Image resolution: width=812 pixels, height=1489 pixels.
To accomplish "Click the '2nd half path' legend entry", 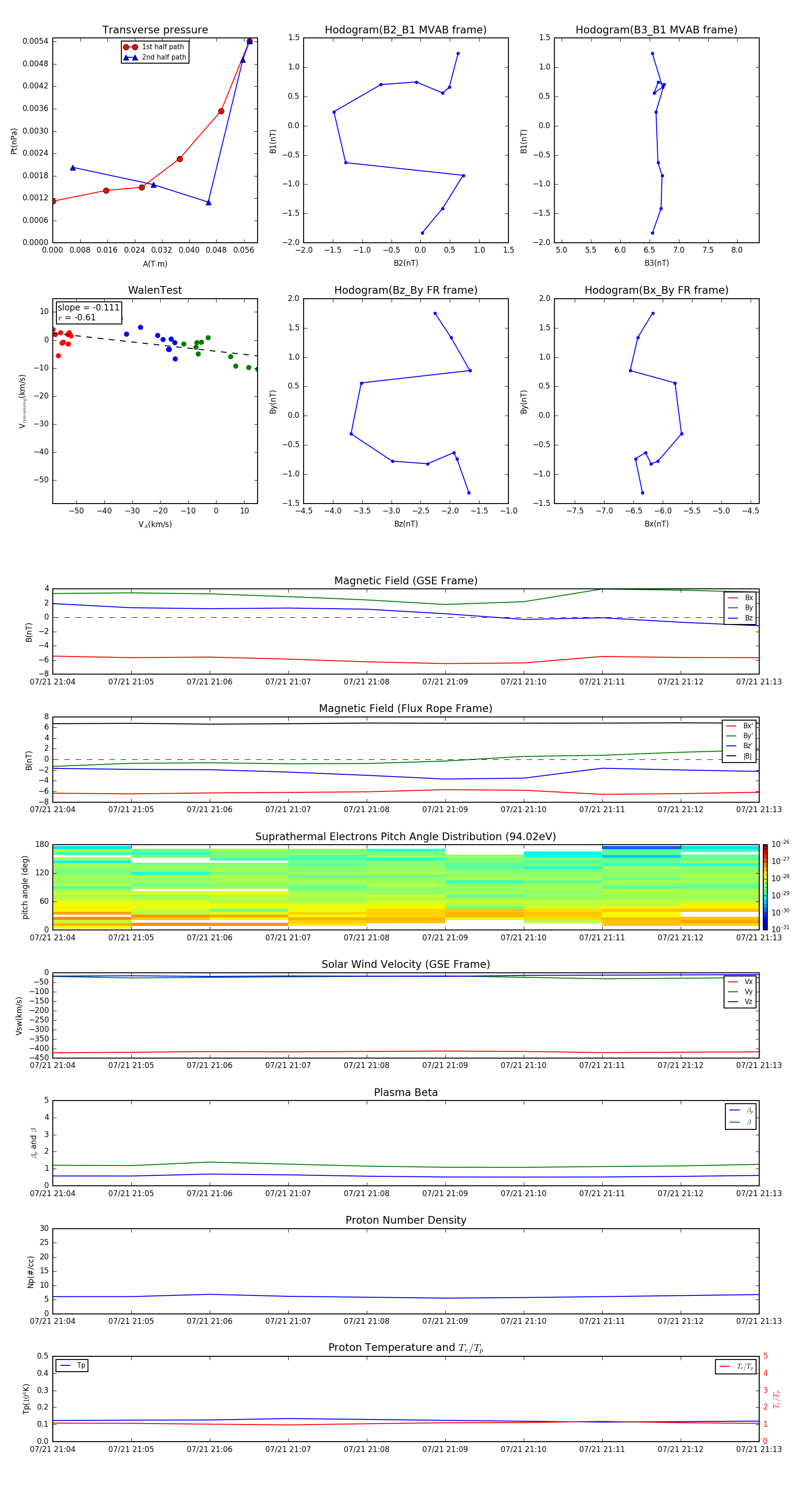I will pyautogui.click(x=155, y=57).
